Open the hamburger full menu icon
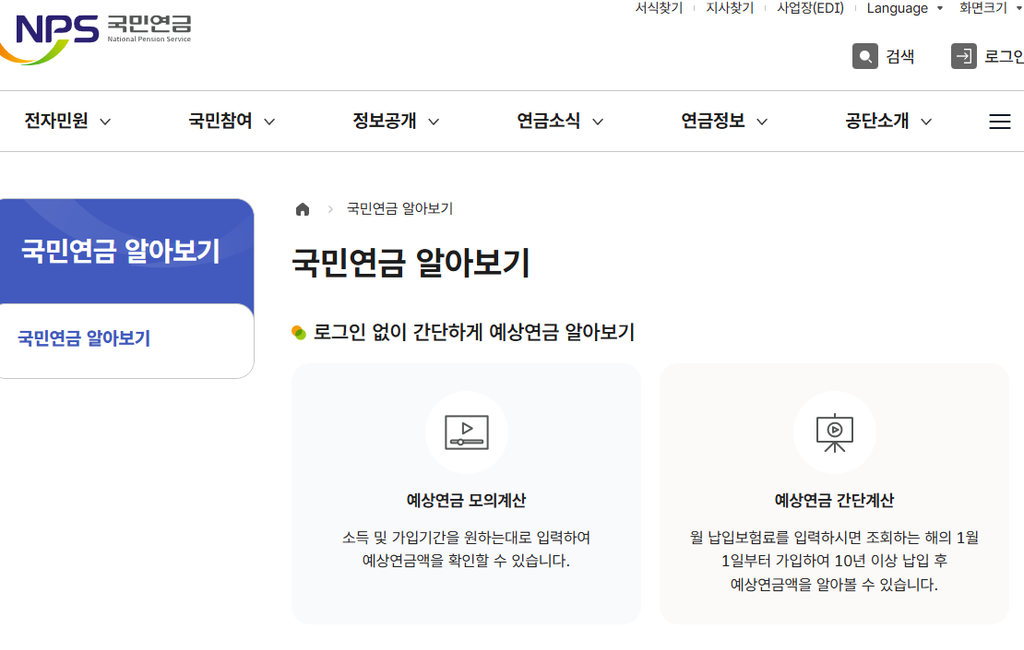1024x650 pixels. pyautogui.click(x=999, y=122)
